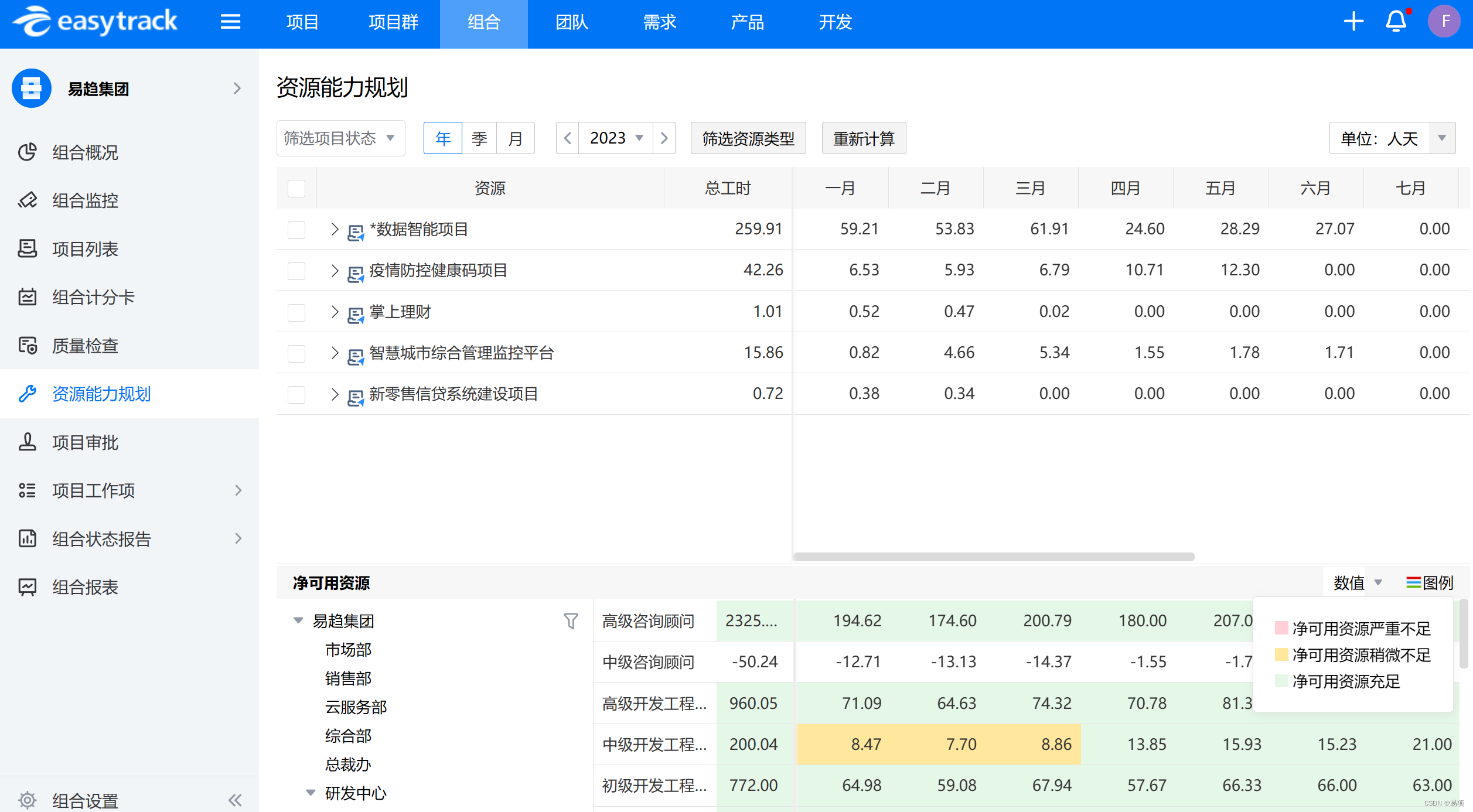Image resolution: width=1473 pixels, height=812 pixels.
Task: Click the plus add icon in header
Action: [x=1353, y=22]
